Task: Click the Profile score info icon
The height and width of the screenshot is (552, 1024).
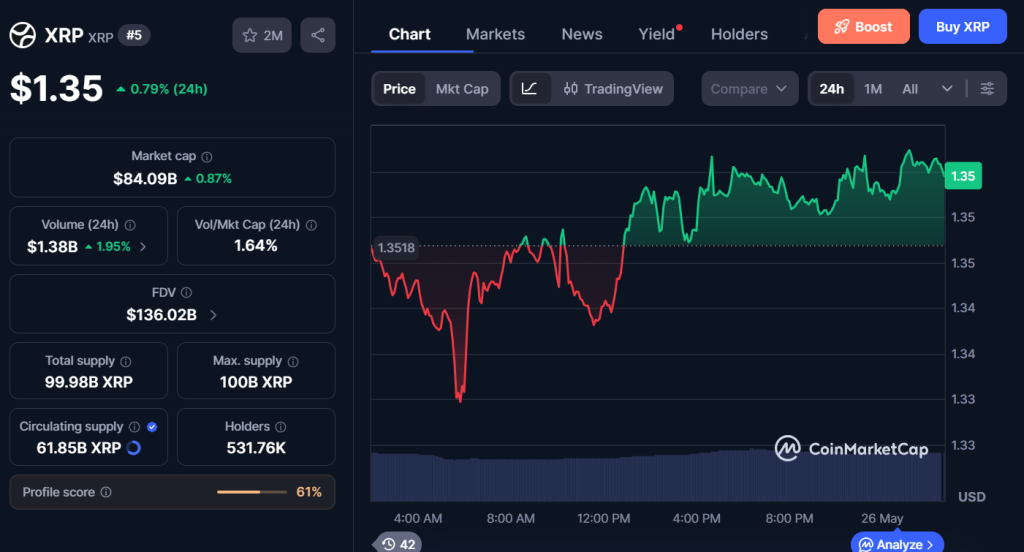Action: pos(106,492)
